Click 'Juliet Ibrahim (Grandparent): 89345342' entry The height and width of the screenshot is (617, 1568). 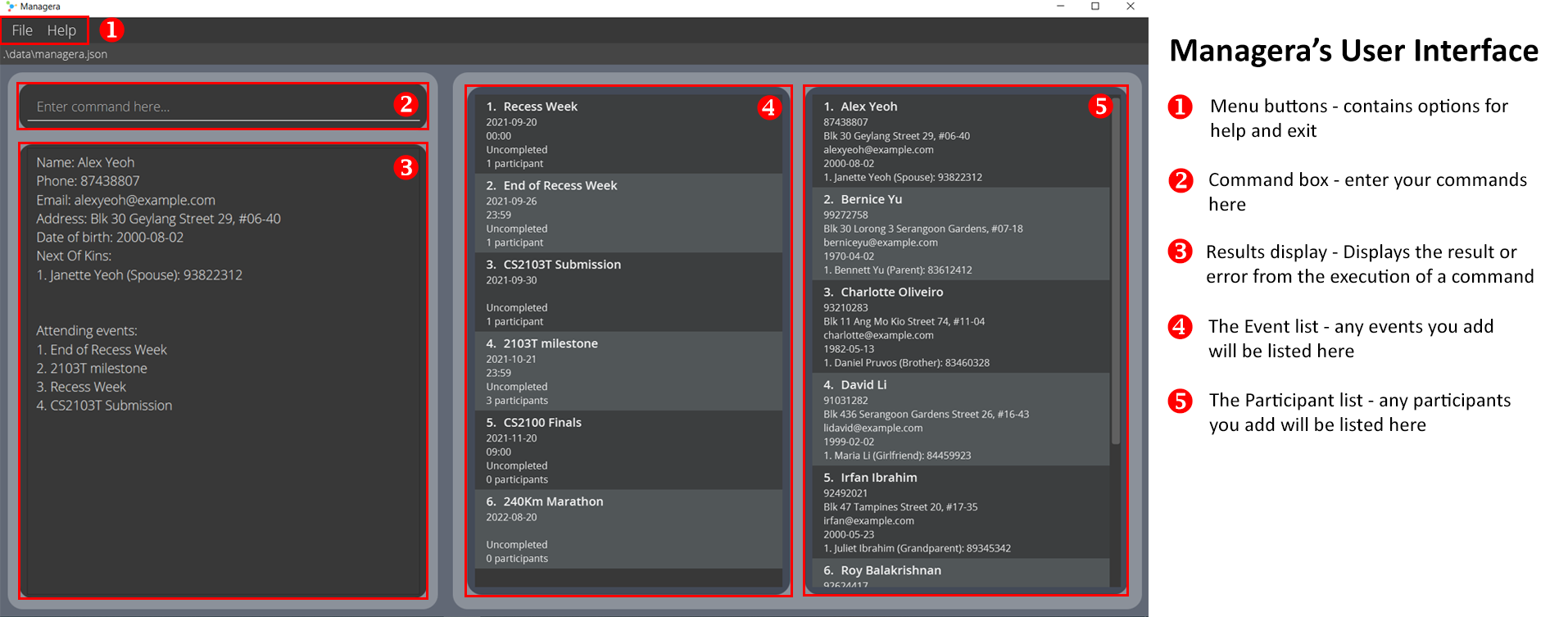coord(917,548)
